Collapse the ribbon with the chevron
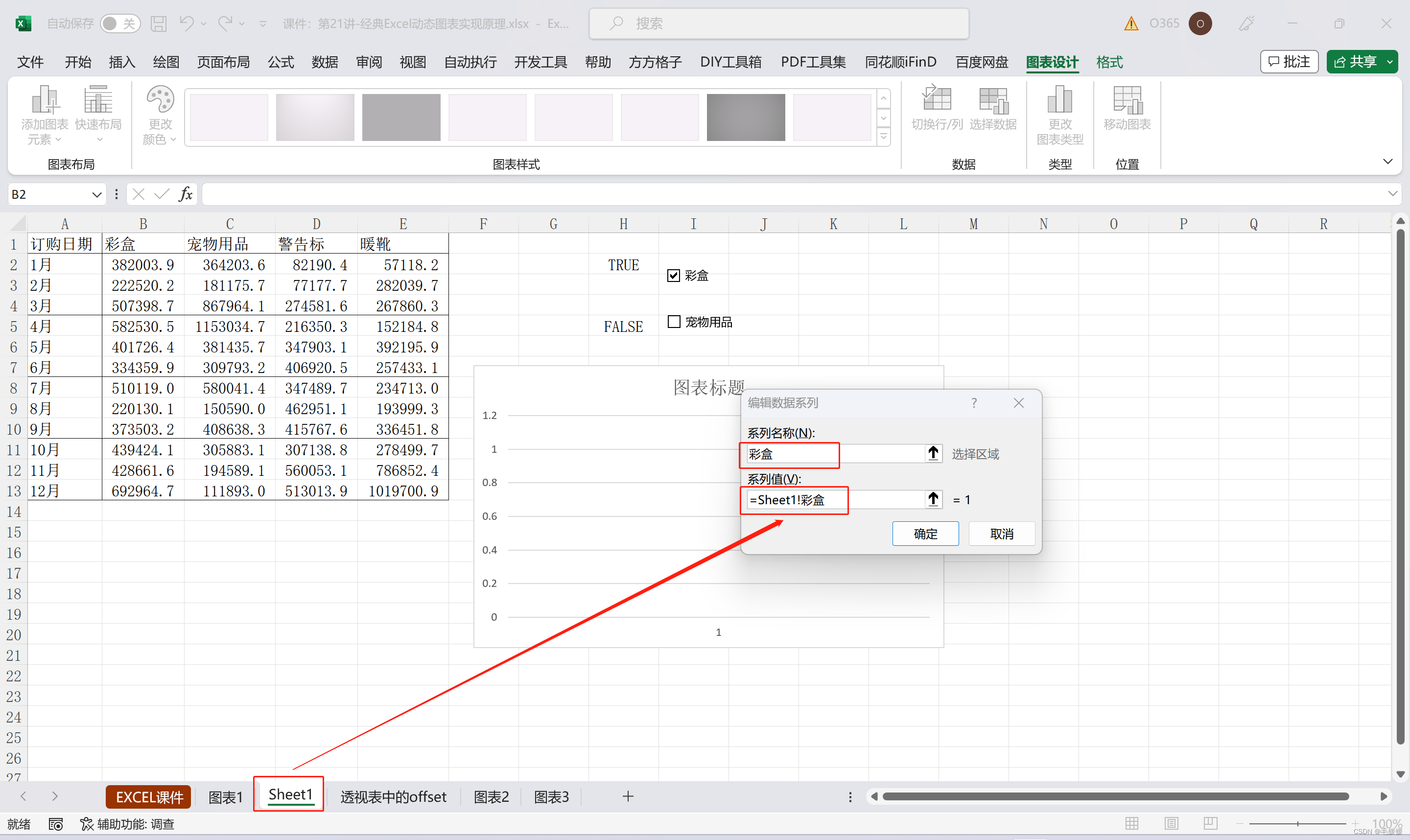This screenshot has width=1410, height=840. [1388, 162]
